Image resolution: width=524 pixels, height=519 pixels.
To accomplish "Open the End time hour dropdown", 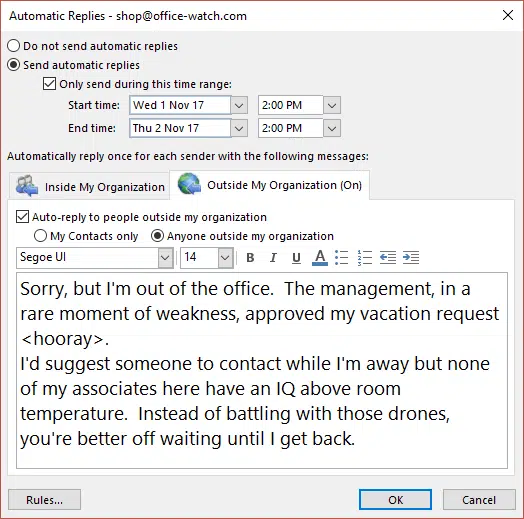I will click(x=332, y=128).
